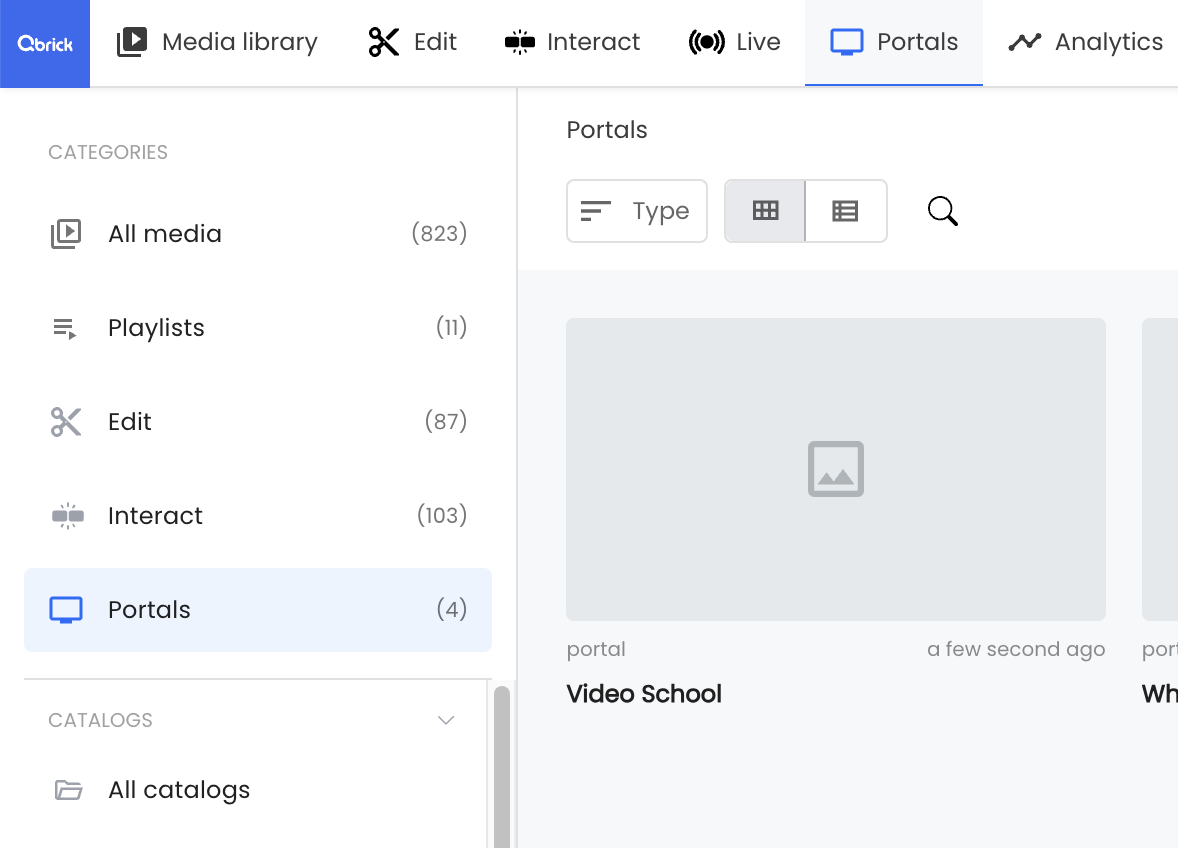Screen dimensions: 1178x848
Task: Select the Portals tab
Action: tap(894, 42)
